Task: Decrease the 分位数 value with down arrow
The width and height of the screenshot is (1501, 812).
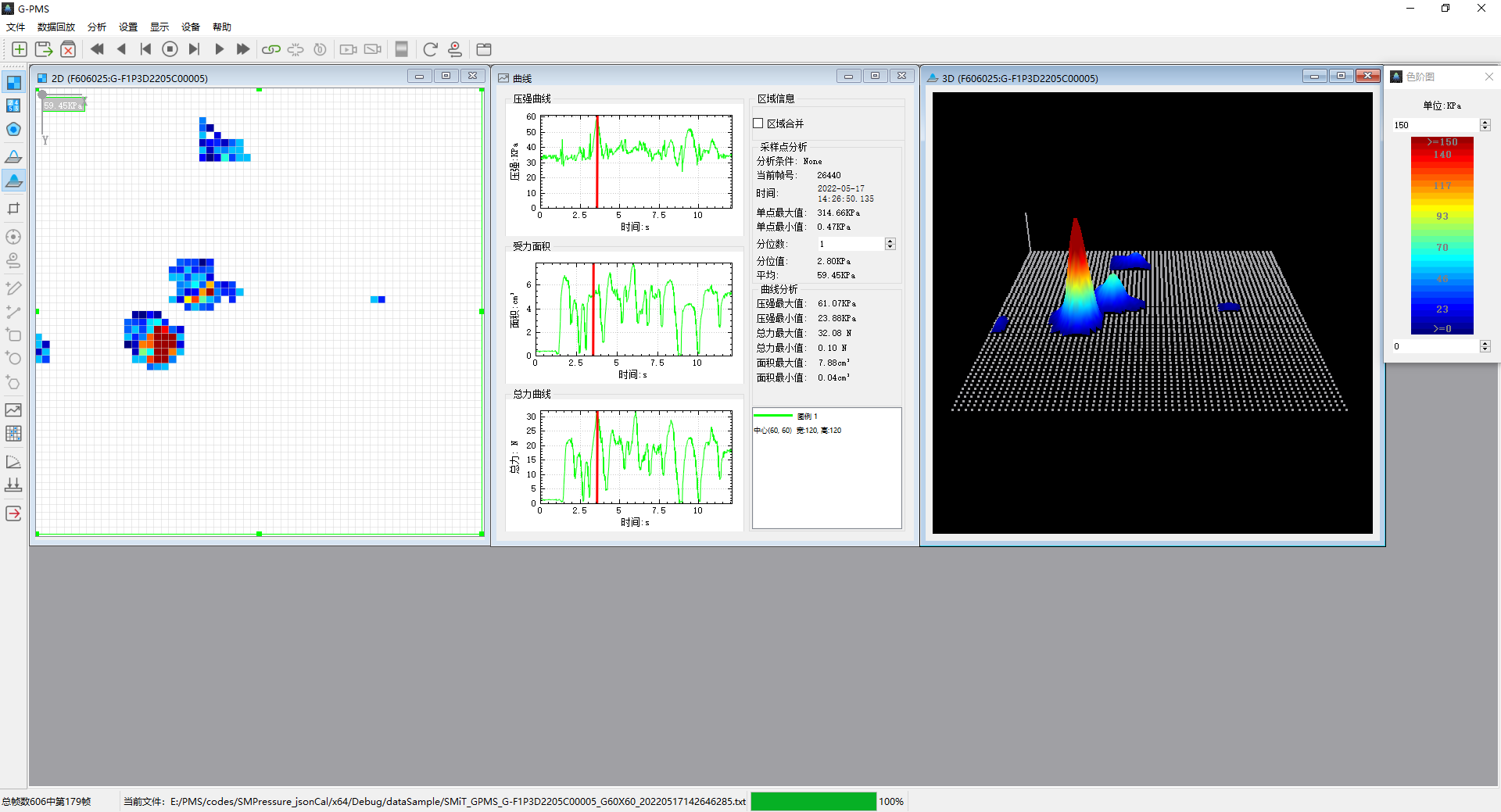Action: pyautogui.click(x=890, y=247)
